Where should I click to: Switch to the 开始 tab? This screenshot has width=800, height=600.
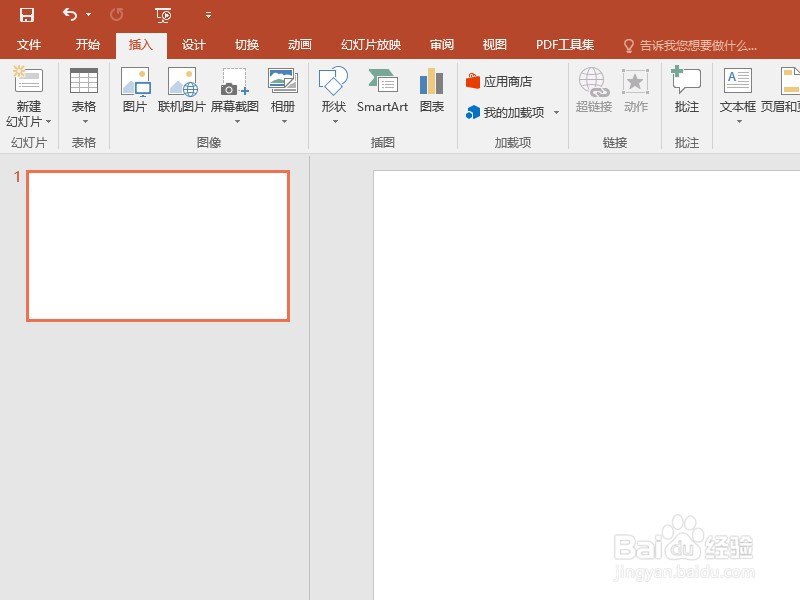coord(88,45)
